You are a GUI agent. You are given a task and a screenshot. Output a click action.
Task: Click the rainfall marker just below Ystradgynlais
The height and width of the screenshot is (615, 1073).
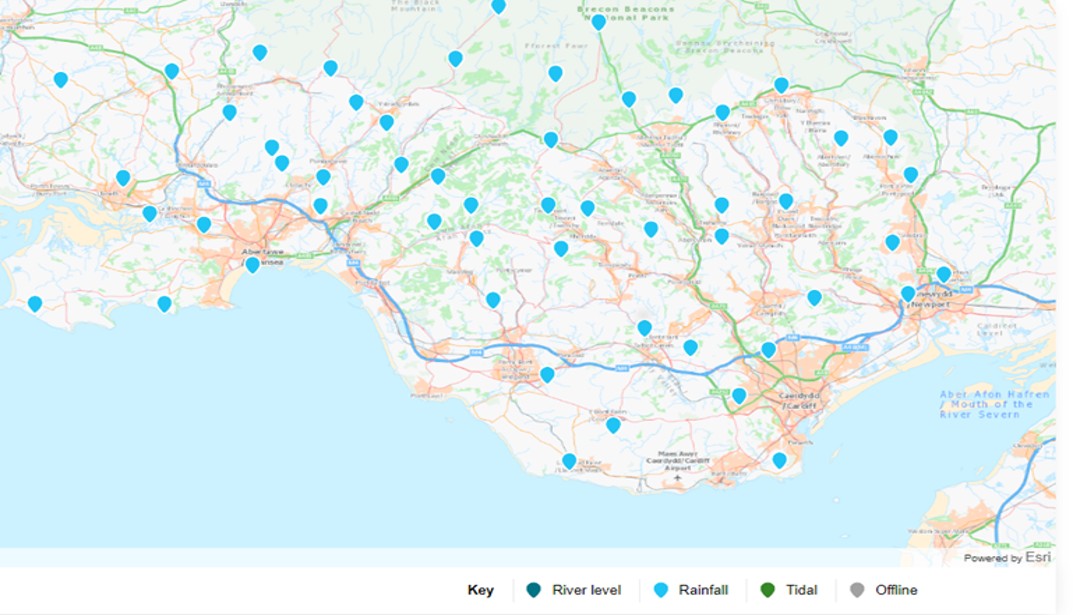(387, 122)
